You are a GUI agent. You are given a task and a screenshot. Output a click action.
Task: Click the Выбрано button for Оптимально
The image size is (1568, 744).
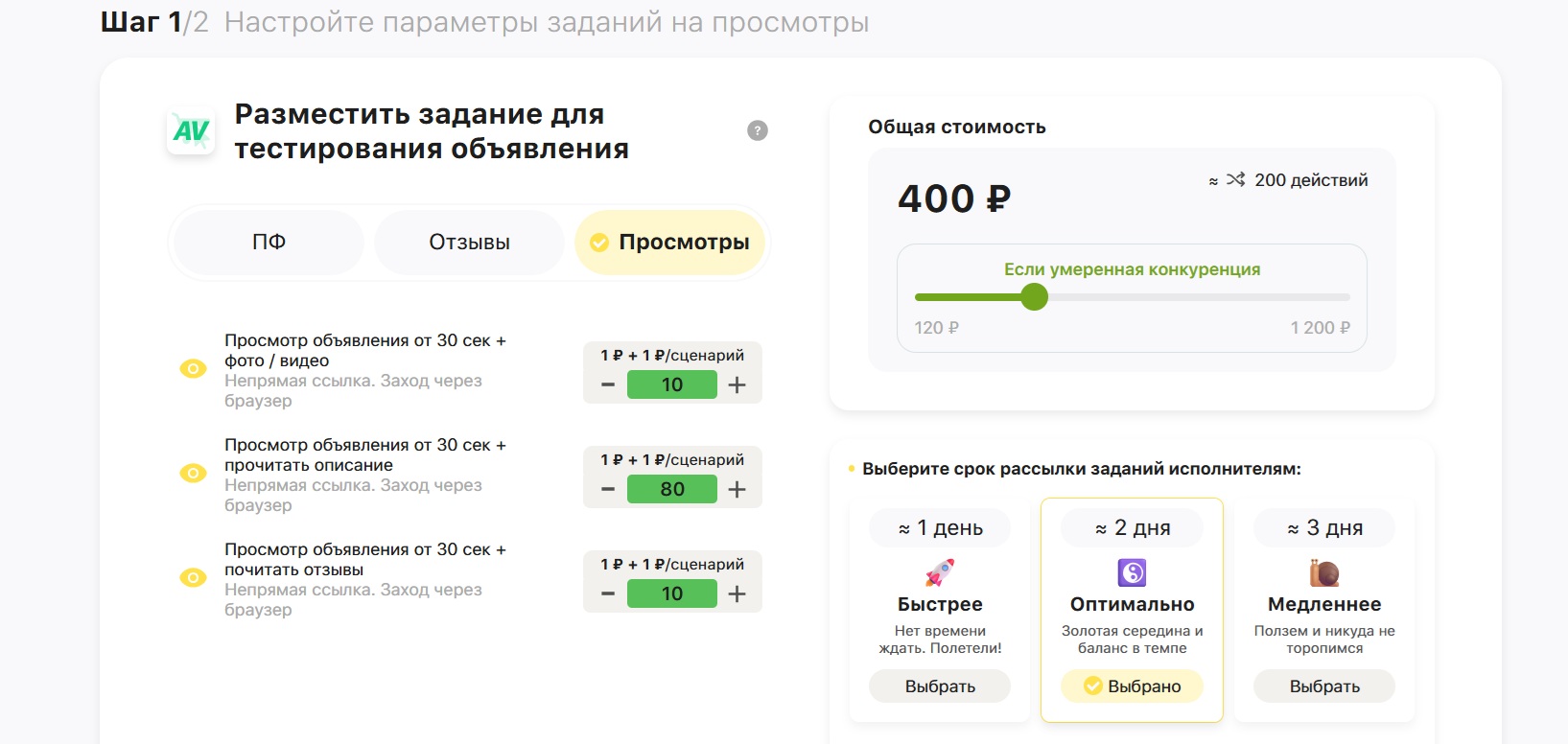pyautogui.click(x=1132, y=686)
